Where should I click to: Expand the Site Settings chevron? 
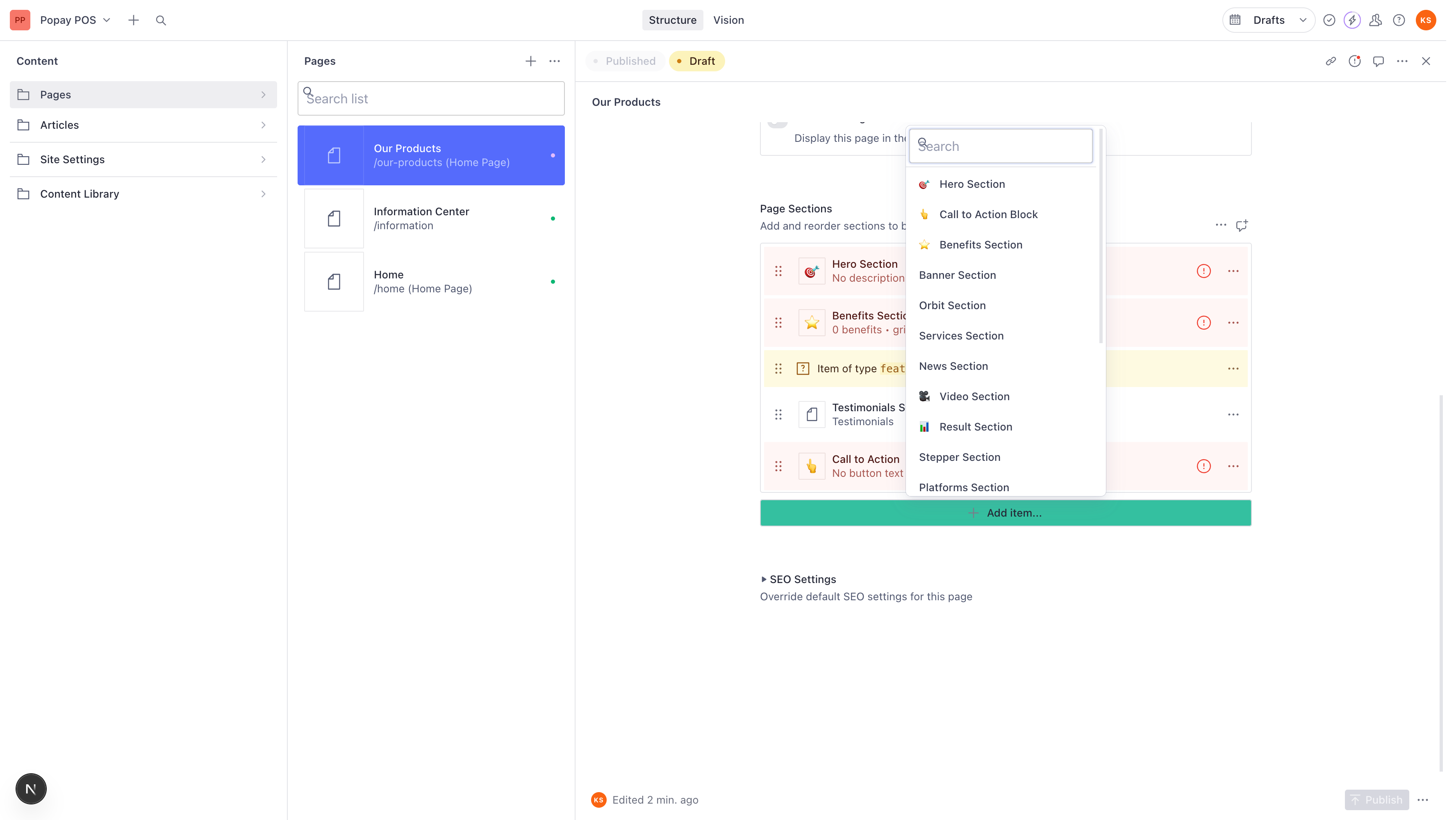click(x=264, y=159)
